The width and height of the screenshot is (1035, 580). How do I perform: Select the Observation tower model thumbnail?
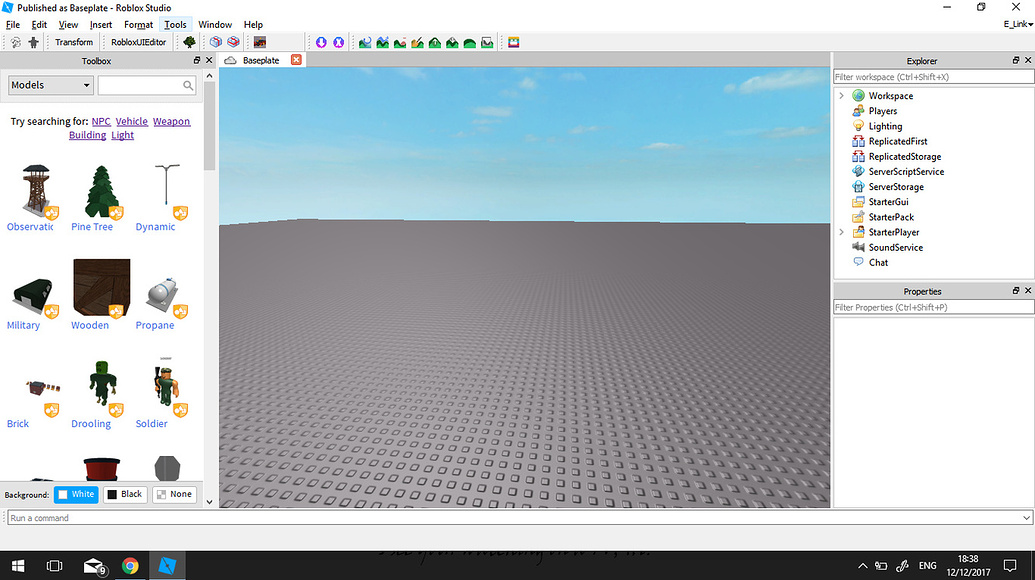(36, 192)
